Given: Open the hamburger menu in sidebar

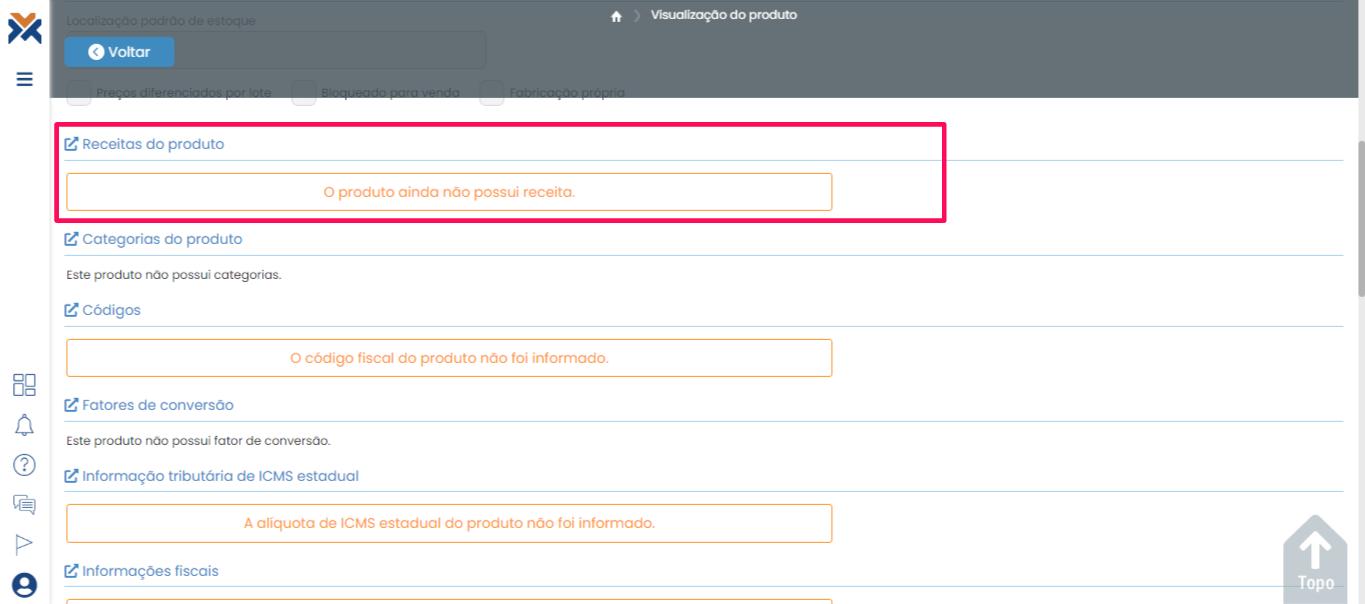Looking at the screenshot, I should [25, 80].
